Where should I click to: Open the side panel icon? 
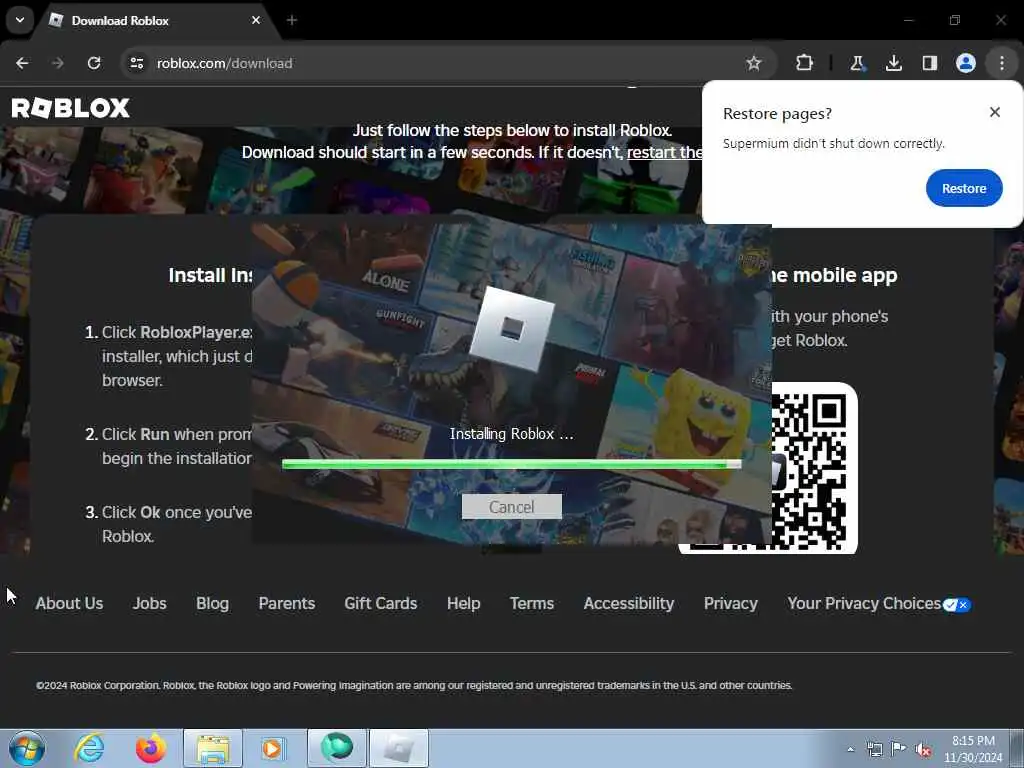click(x=929, y=63)
